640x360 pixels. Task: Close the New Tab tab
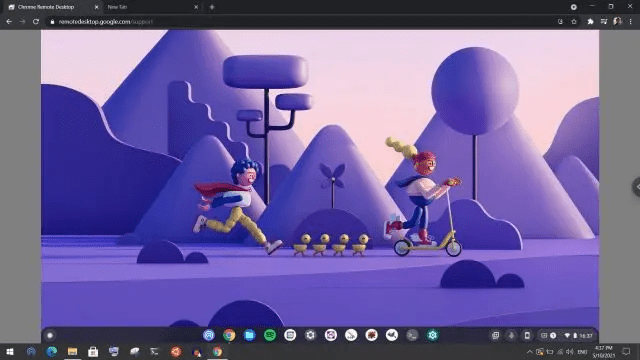(196, 7)
